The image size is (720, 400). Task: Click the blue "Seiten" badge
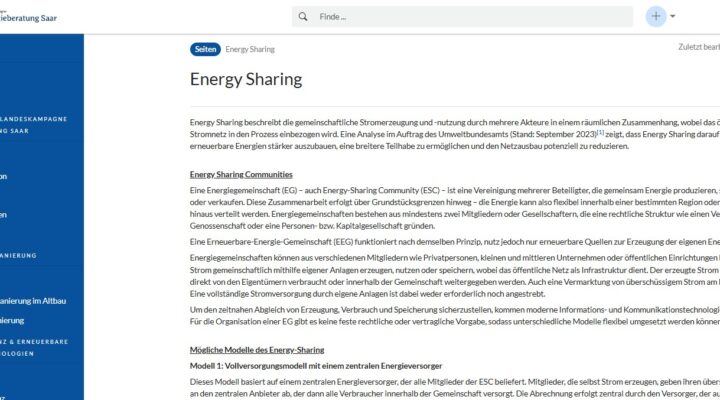click(205, 49)
